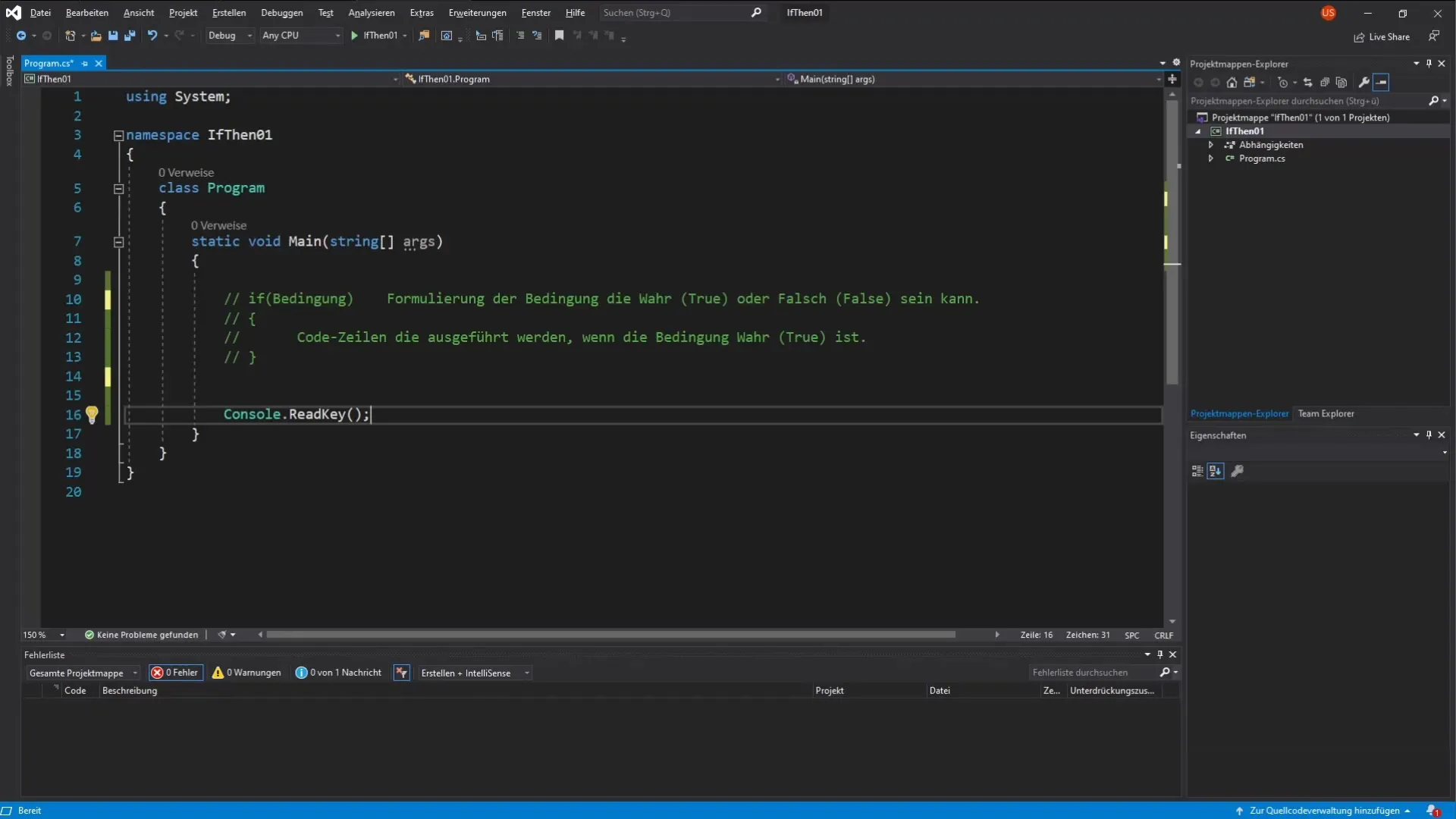Open the Live Share button
Screen dimensions: 1456x819
(x=1382, y=37)
